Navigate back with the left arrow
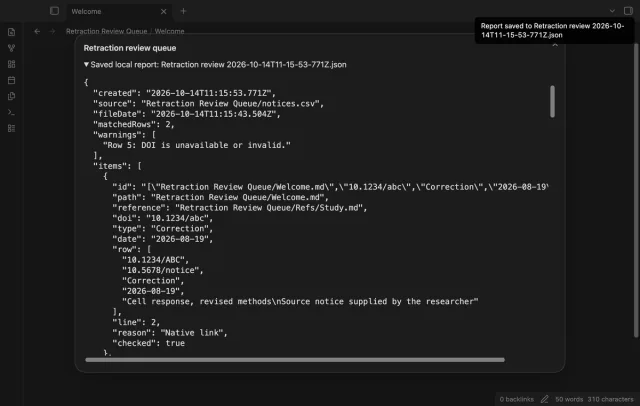 [37, 31]
